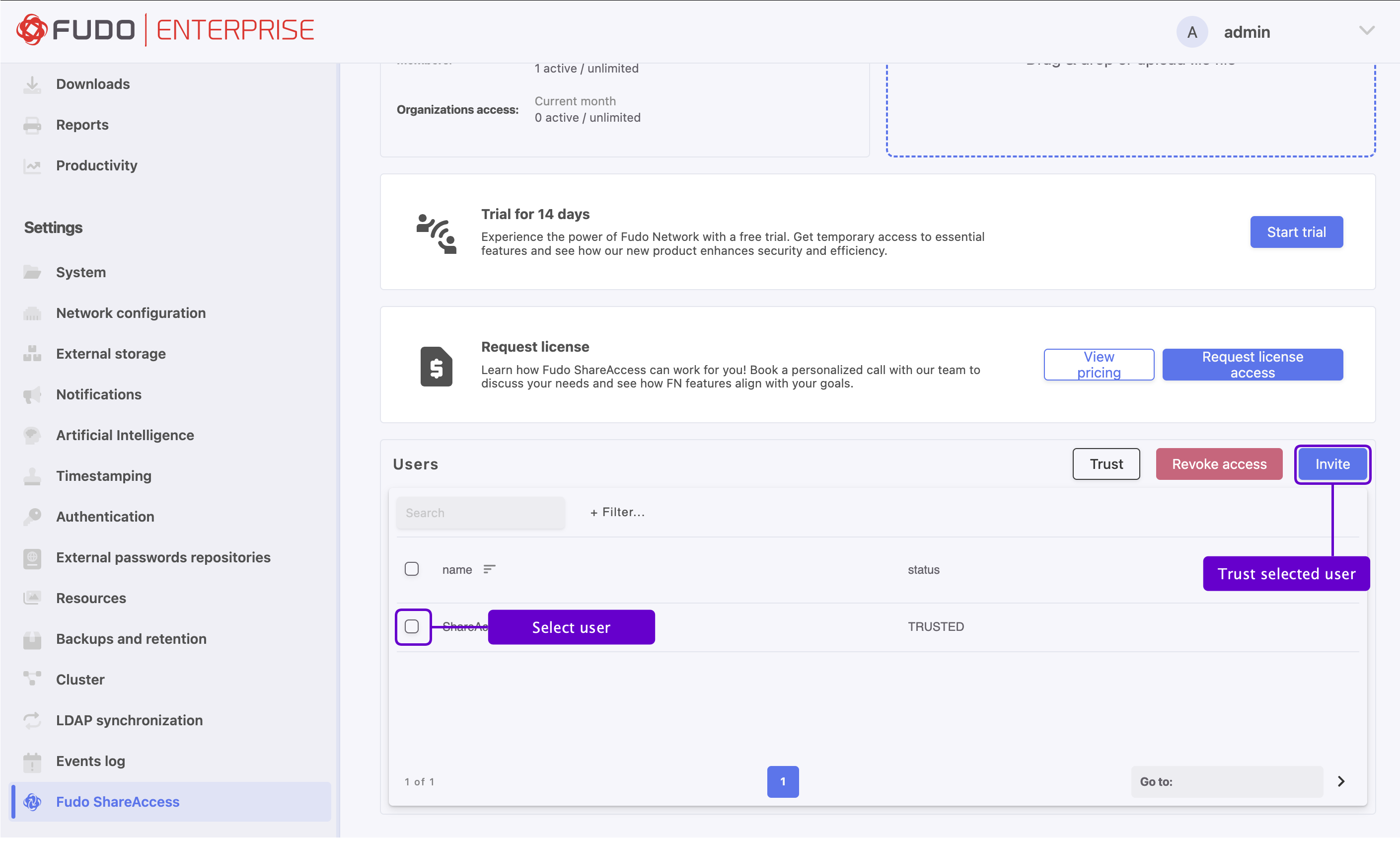The width and height of the screenshot is (1400, 842).
Task: Click the Start trial button
Action: (1296, 232)
